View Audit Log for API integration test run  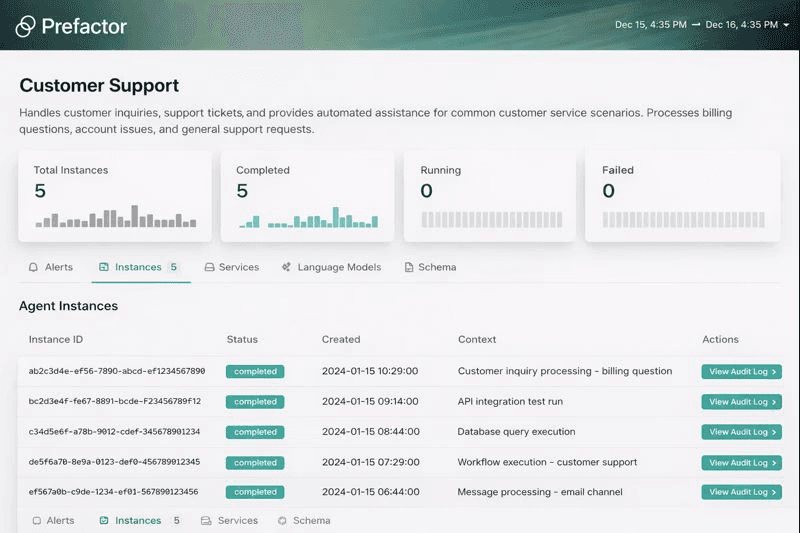pyautogui.click(x=741, y=402)
